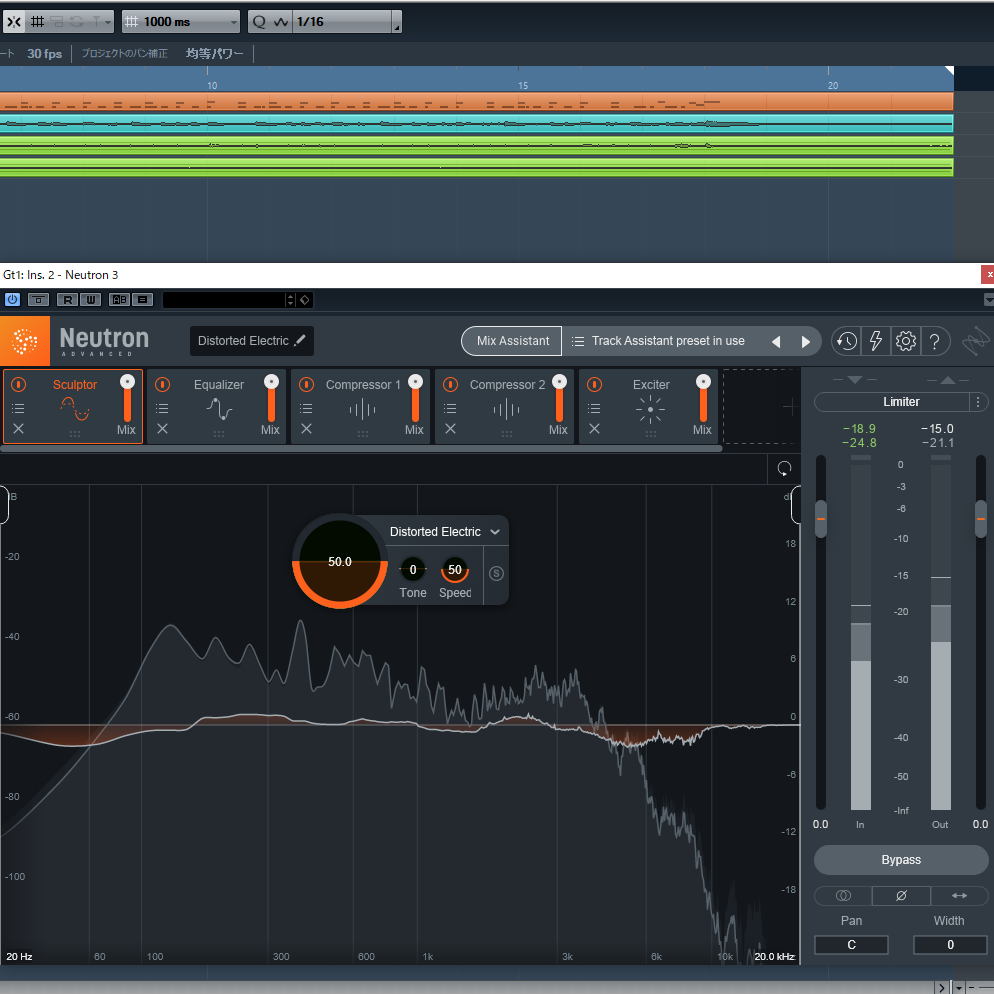Toggle the Equalizer module power button
The width and height of the screenshot is (994, 994).
click(162, 384)
